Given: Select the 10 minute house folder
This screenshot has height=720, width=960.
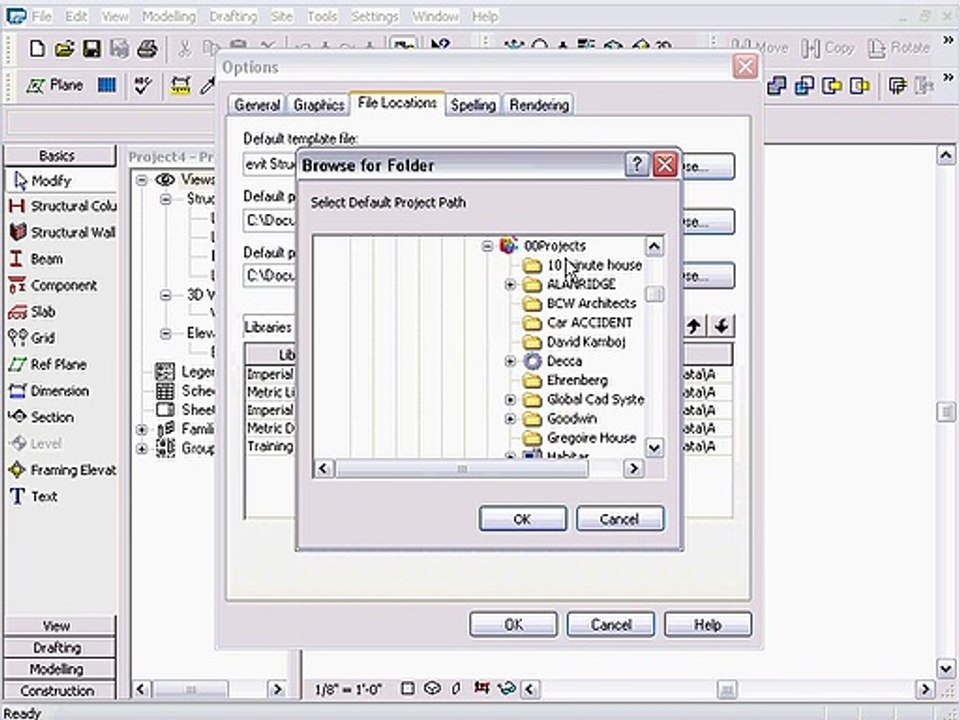Looking at the screenshot, I should click(x=583, y=266).
